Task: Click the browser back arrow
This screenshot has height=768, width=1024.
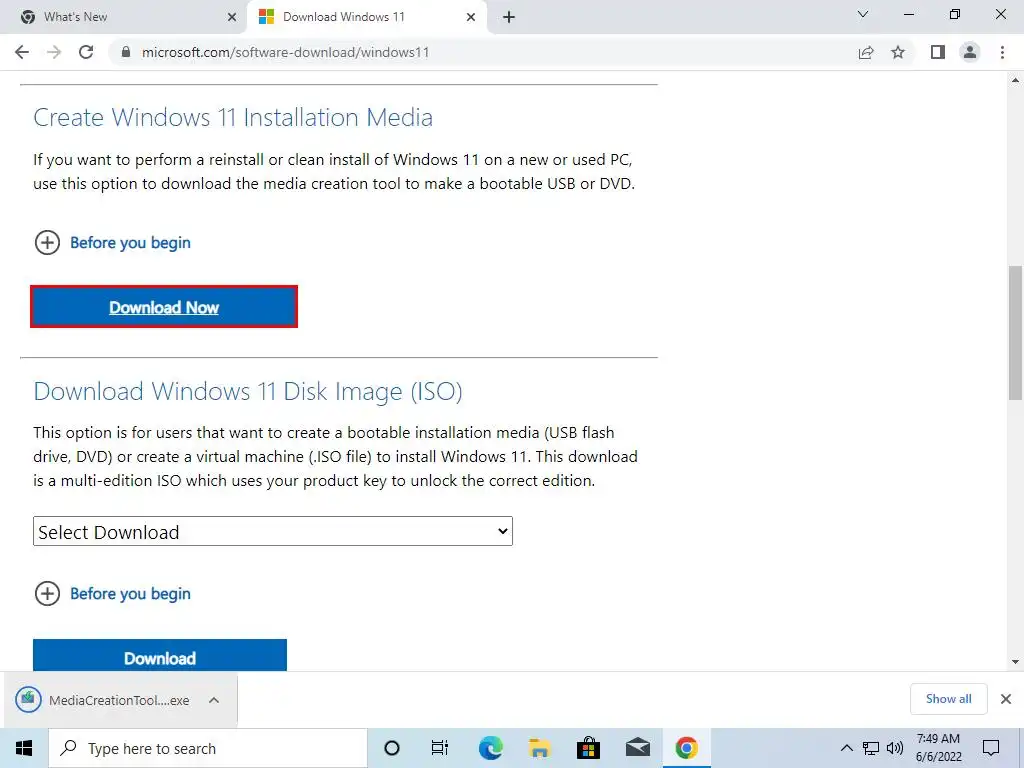Action: pos(22,52)
